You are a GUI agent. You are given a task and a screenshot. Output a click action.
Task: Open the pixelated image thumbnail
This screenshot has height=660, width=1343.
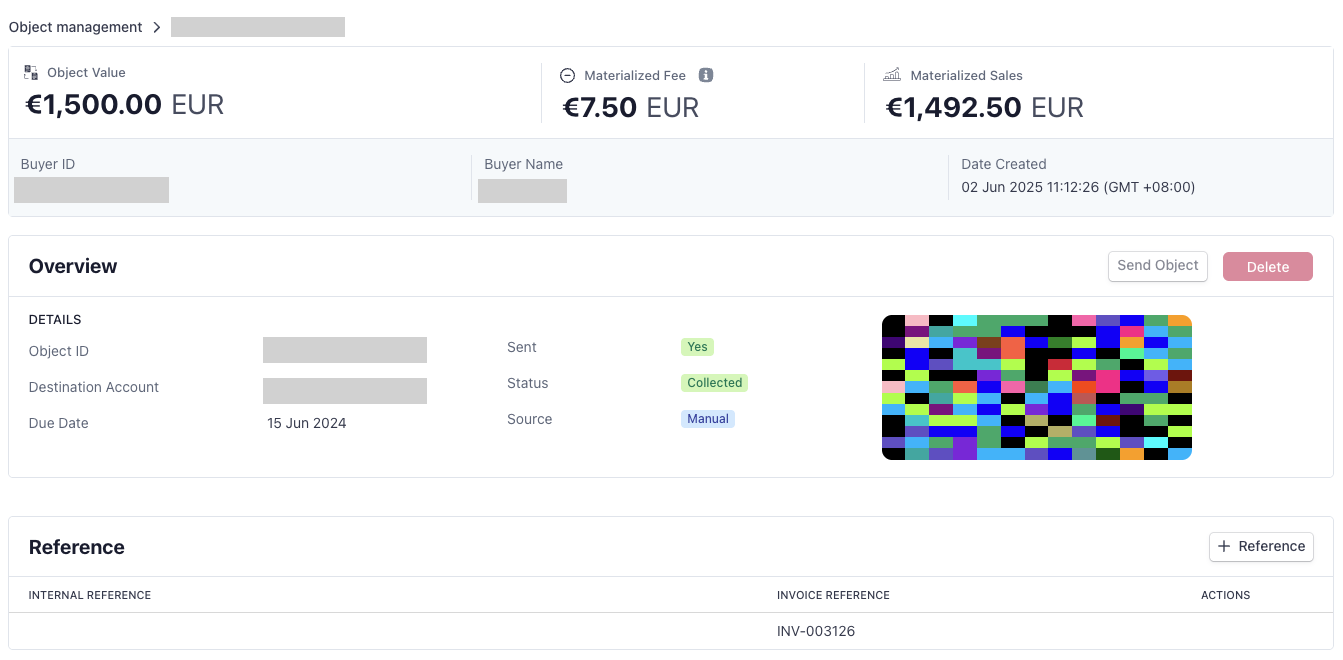pyautogui.click(x=1036, y=387)
